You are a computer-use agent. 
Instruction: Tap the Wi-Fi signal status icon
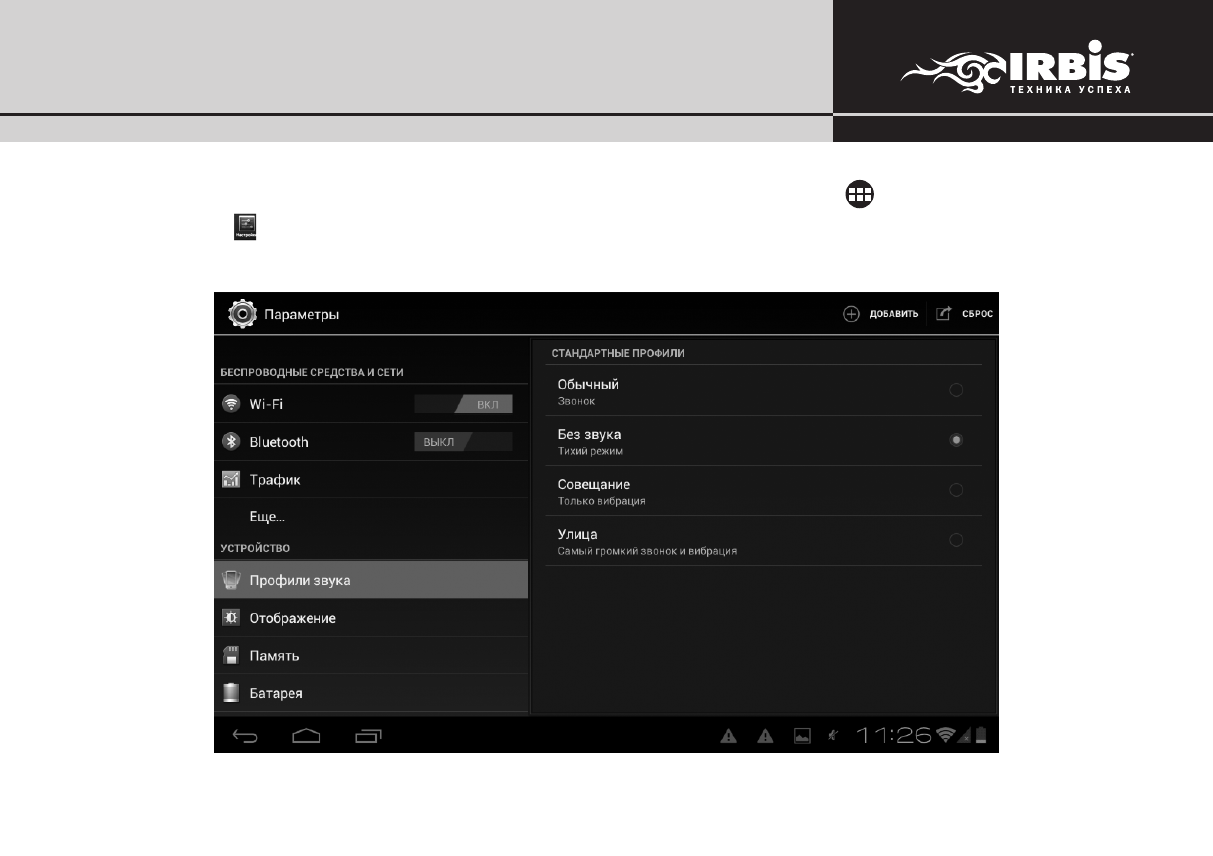coord(945,736)
